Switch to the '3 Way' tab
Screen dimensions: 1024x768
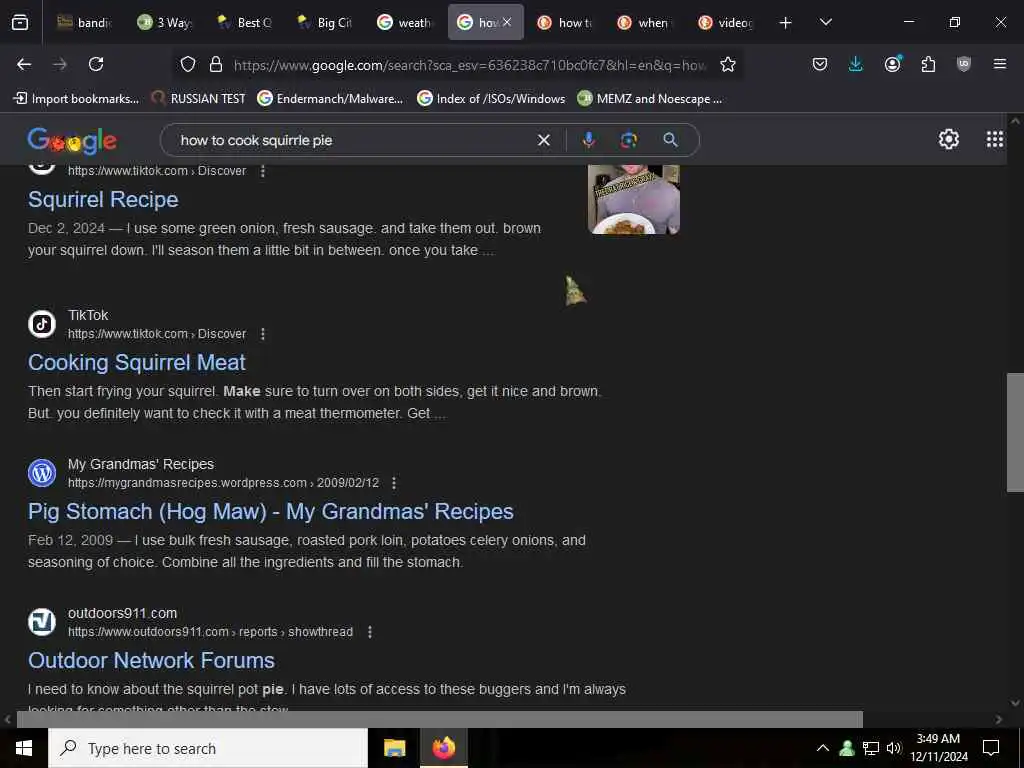165,22
